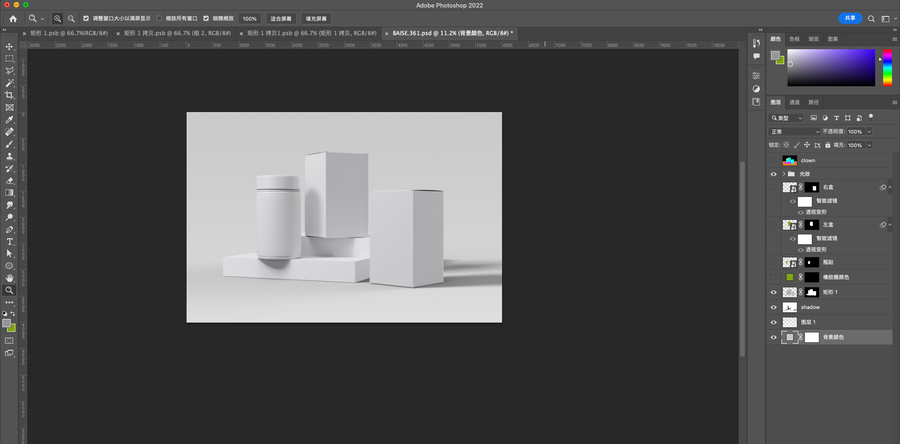
Task: Open the History panel icon
Action: click(x=756, y=43)
